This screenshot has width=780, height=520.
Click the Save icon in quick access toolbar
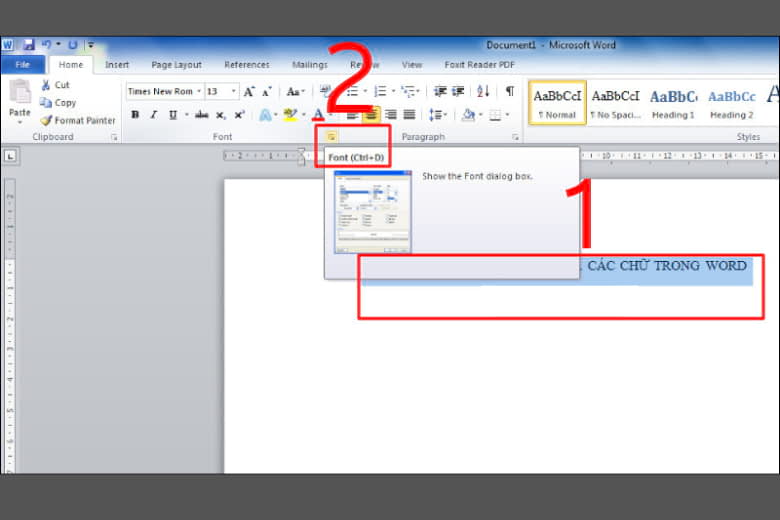pyautogui.click(x=28, y=45)
